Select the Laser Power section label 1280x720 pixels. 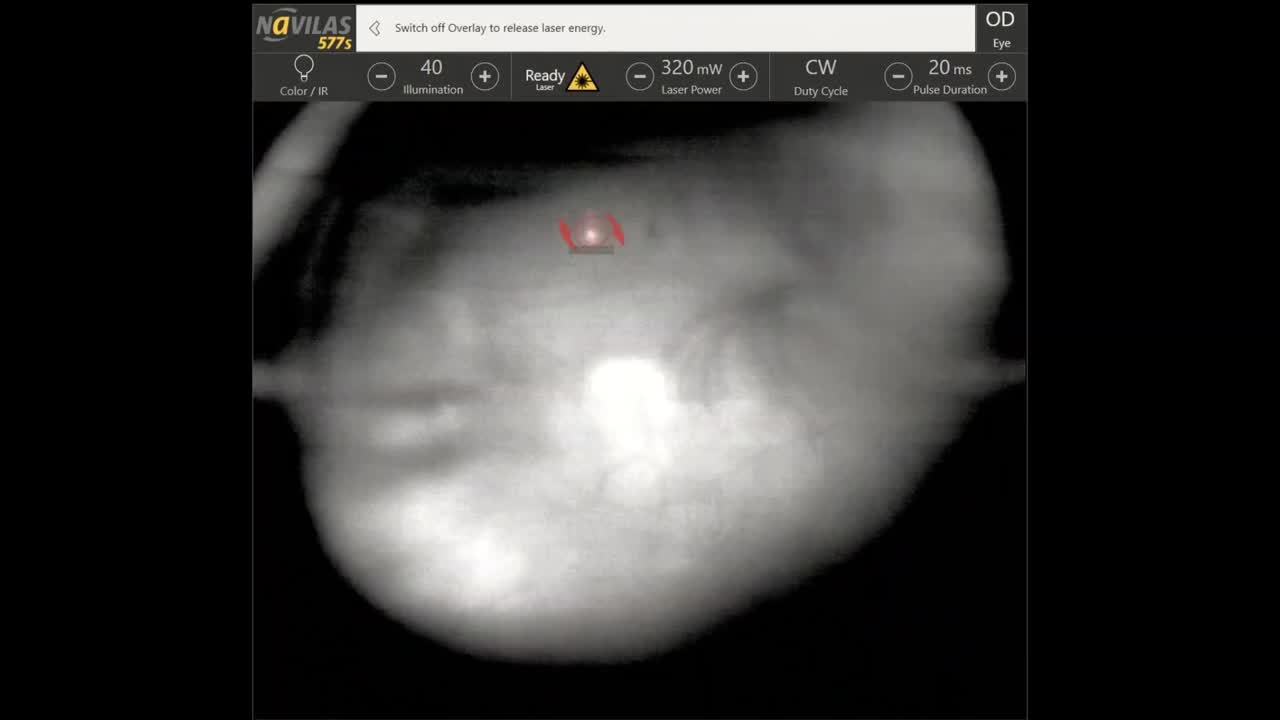pyautogui.click(x=691, y=89)
